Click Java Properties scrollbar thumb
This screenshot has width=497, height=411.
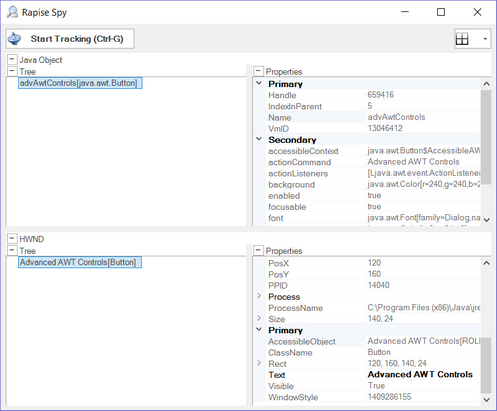tap(486, 137)
